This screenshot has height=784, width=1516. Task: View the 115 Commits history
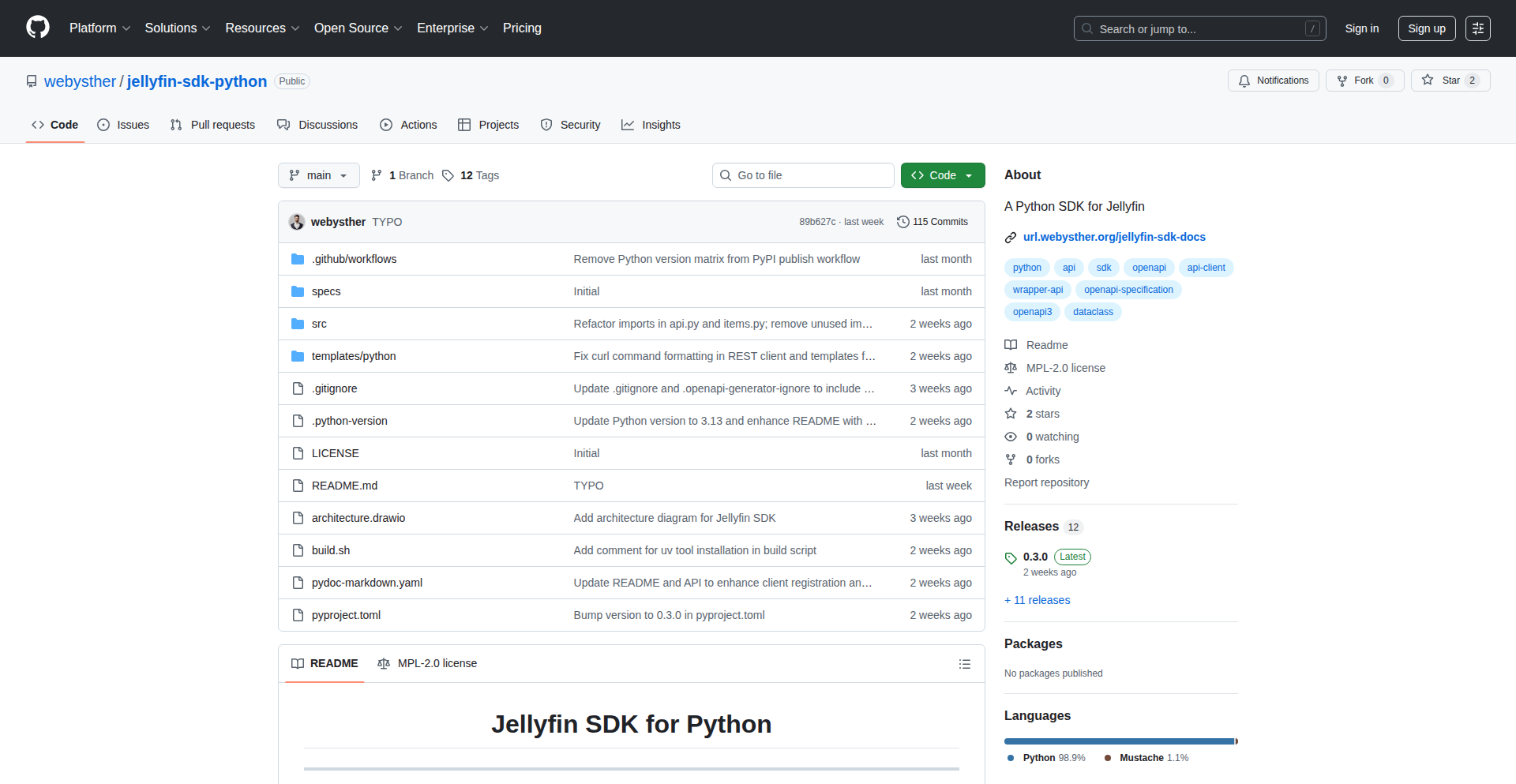tap(932, 222)
